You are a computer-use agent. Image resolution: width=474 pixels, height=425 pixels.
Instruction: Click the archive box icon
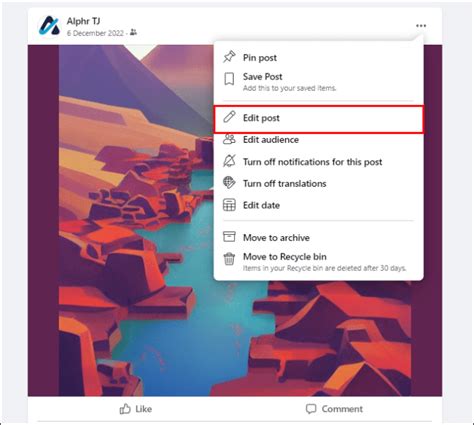(x=229, y=237)
